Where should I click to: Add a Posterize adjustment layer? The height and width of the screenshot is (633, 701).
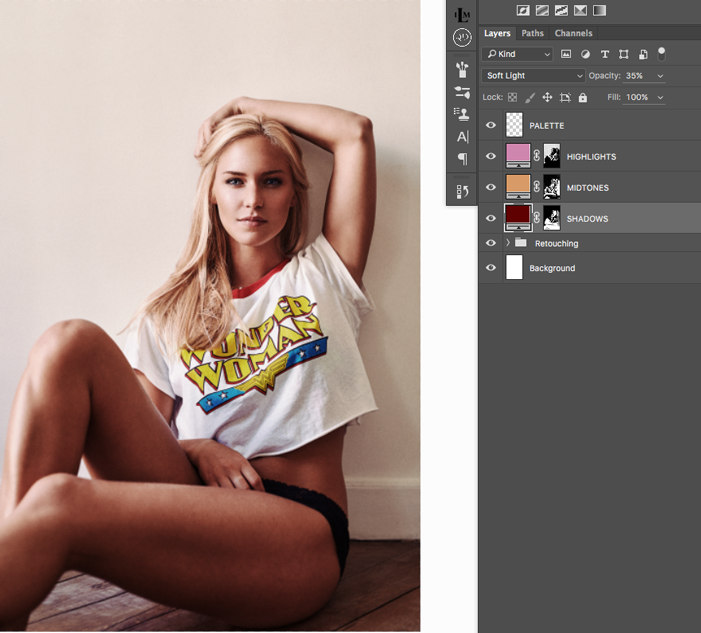[x=542, y=10]
